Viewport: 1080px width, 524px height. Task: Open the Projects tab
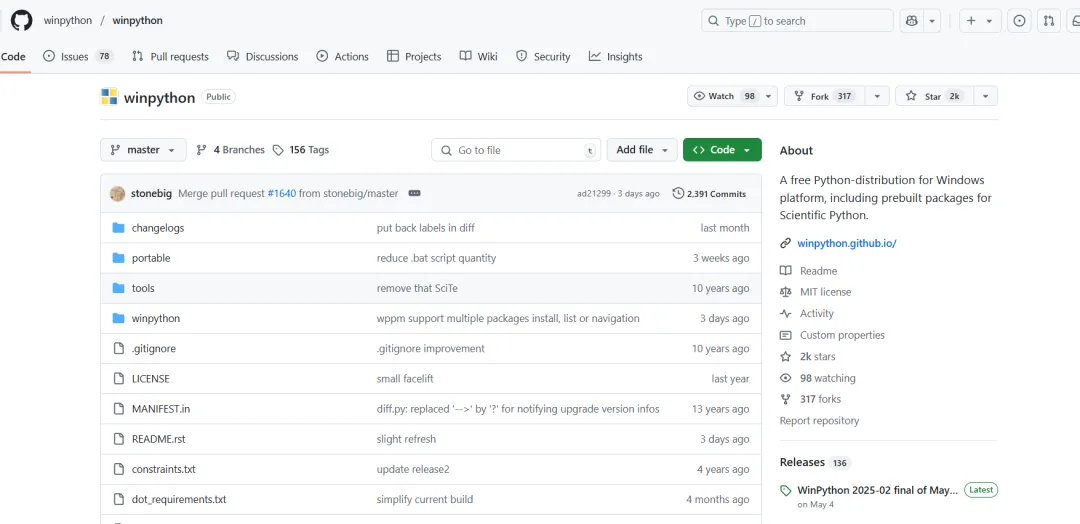[414, 56]
